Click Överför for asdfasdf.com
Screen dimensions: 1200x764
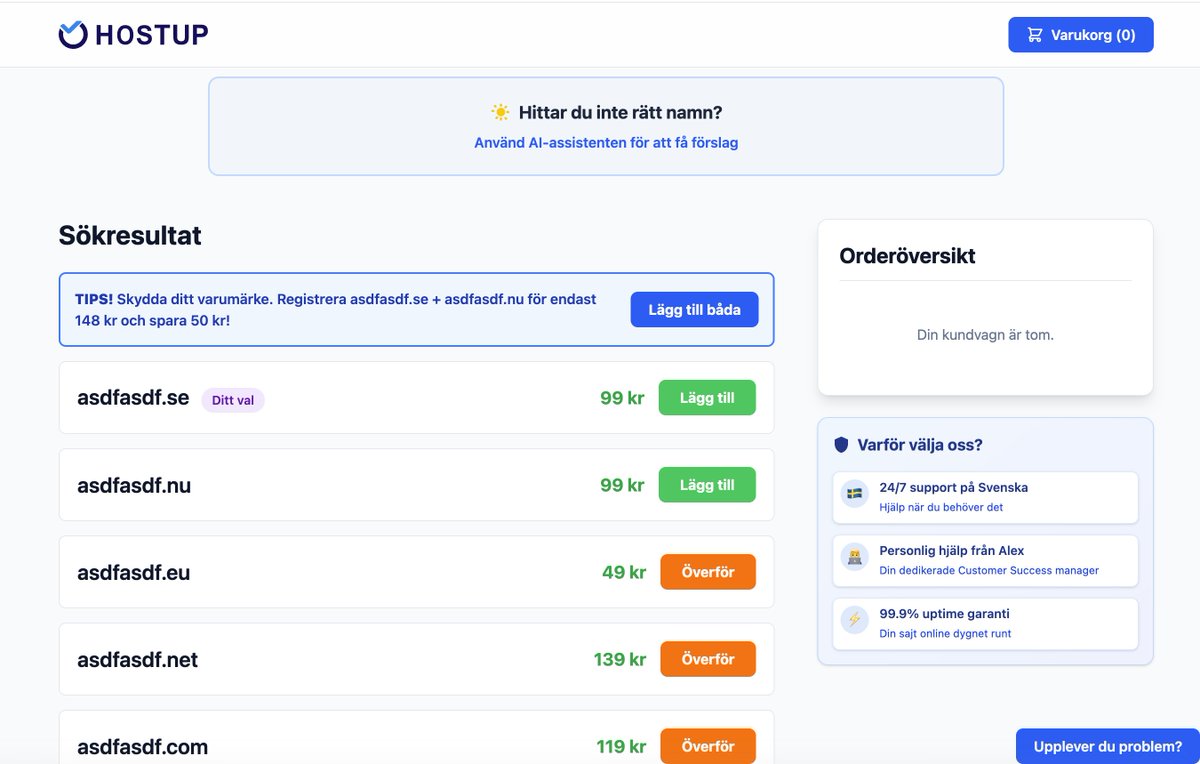[x=708, y=746]
